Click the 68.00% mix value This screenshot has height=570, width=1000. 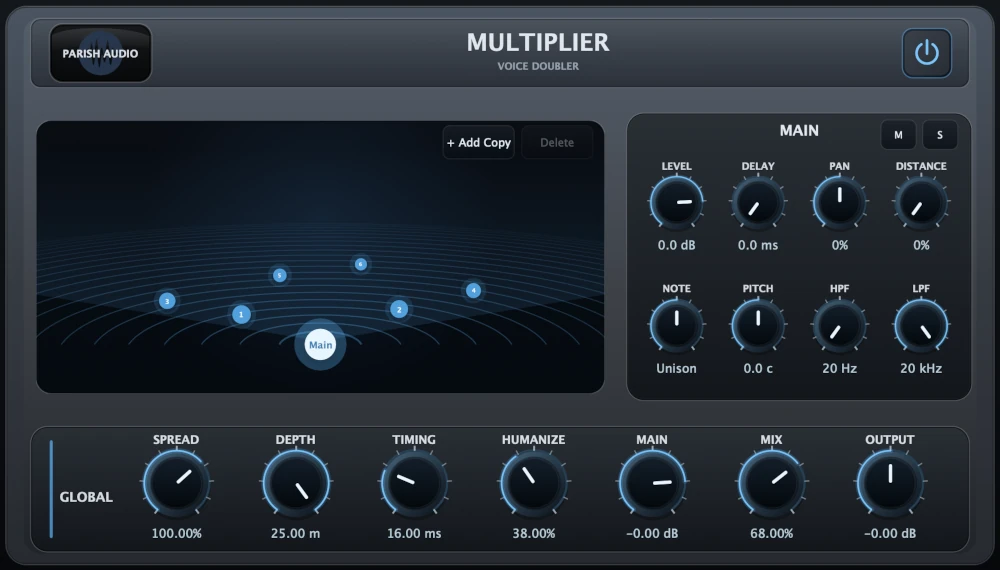[x=771, y=534]
